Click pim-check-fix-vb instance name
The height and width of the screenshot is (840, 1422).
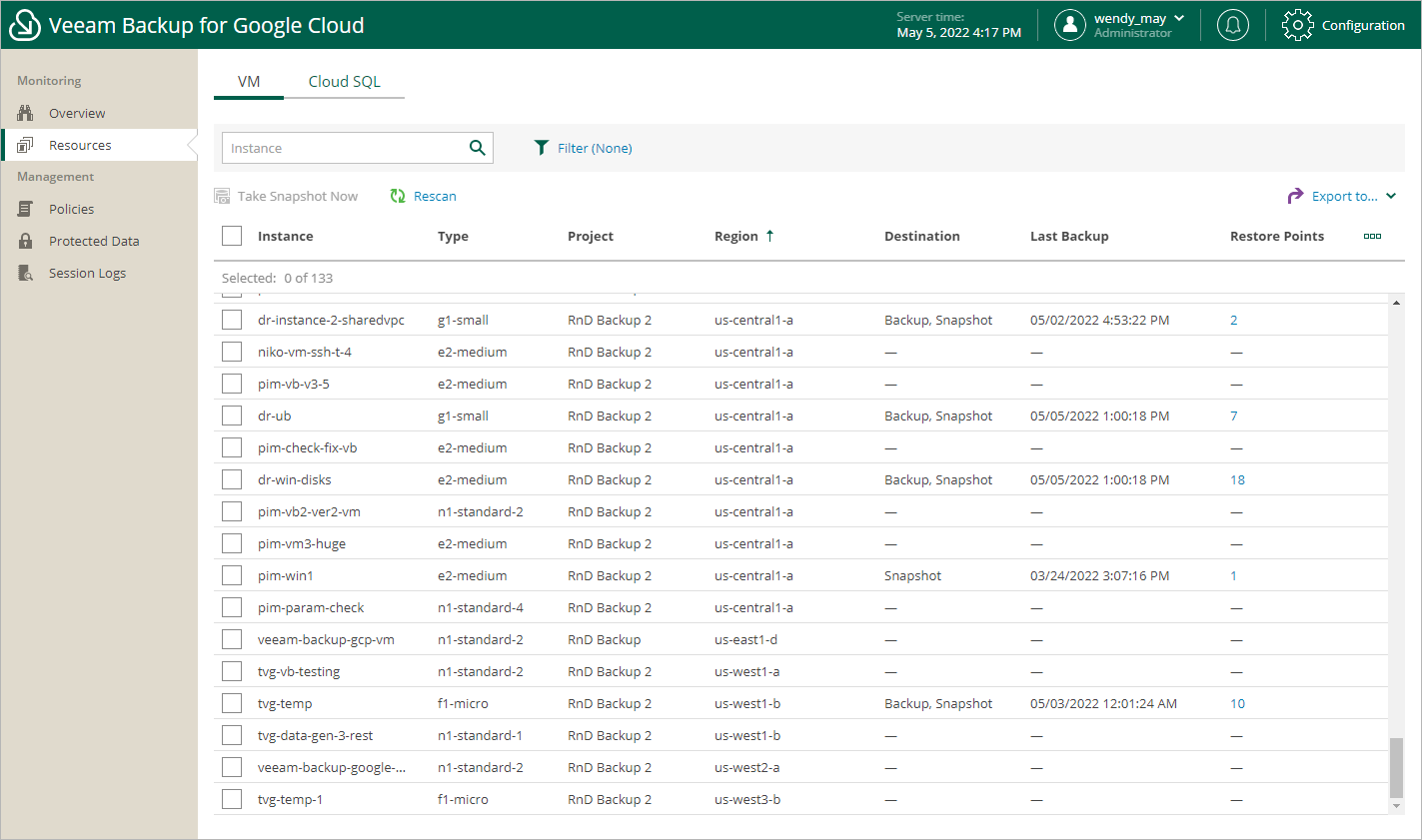point(307,447)
